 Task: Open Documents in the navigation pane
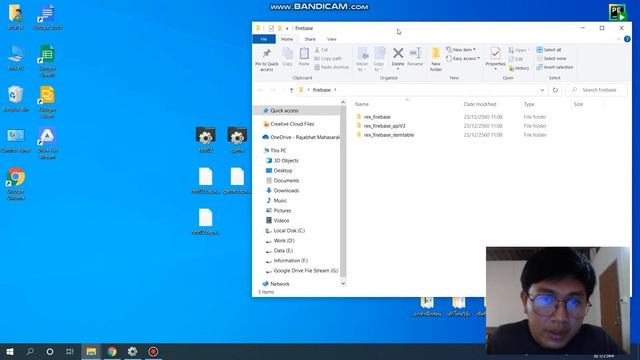[x=286, y=180]
